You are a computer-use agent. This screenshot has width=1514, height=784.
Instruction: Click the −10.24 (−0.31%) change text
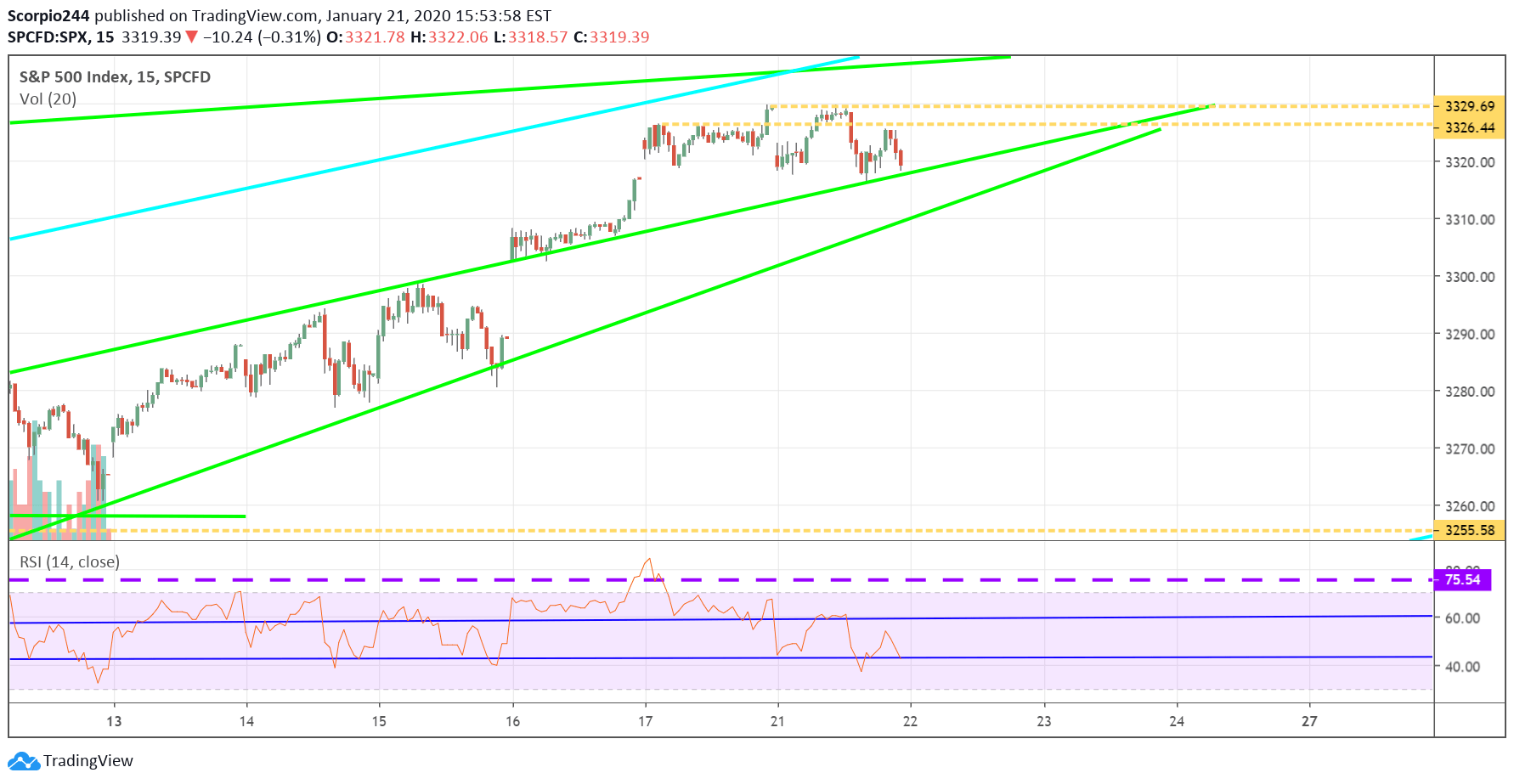[x=262, y=37]
